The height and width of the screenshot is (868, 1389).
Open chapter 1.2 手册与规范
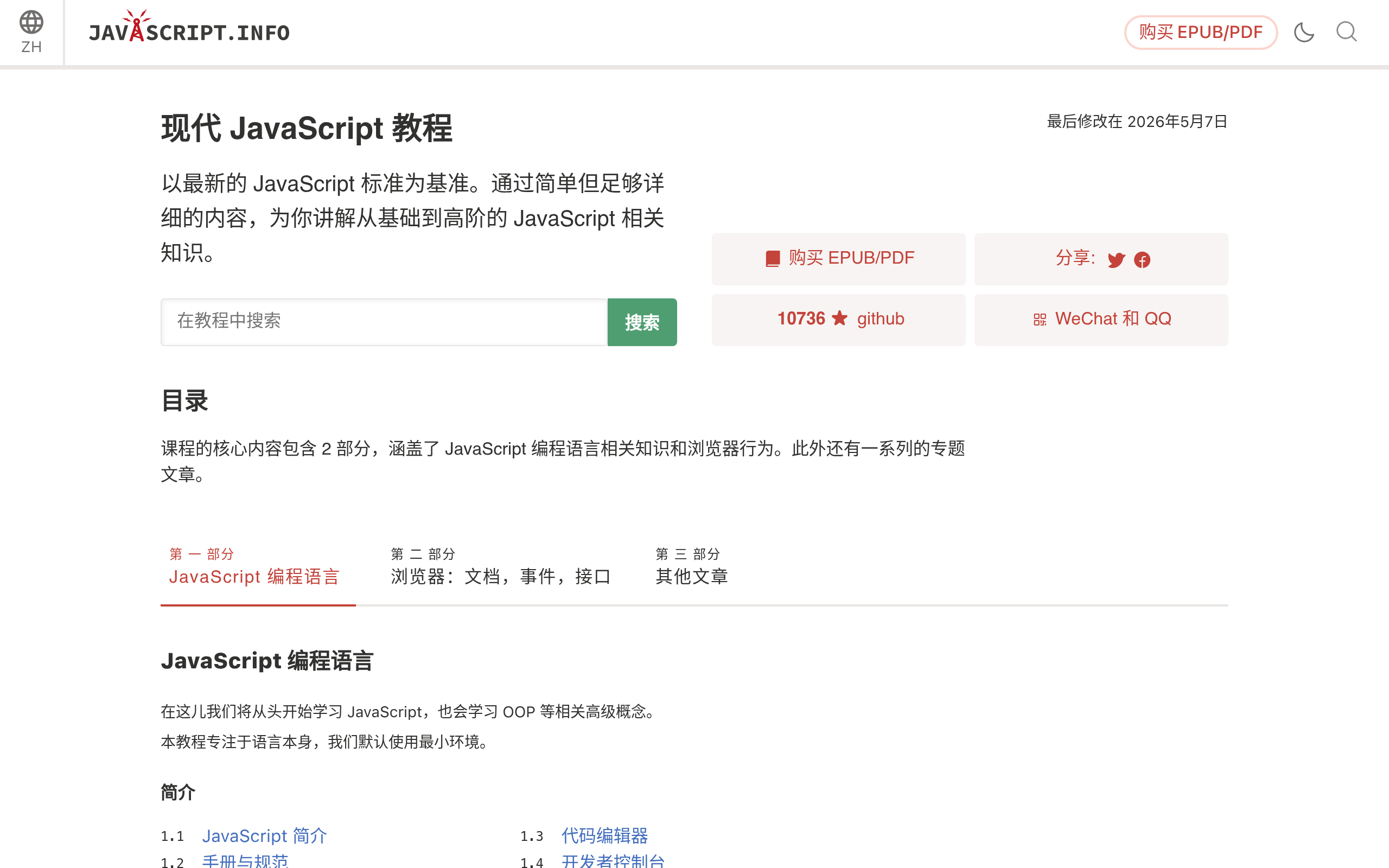245,860
